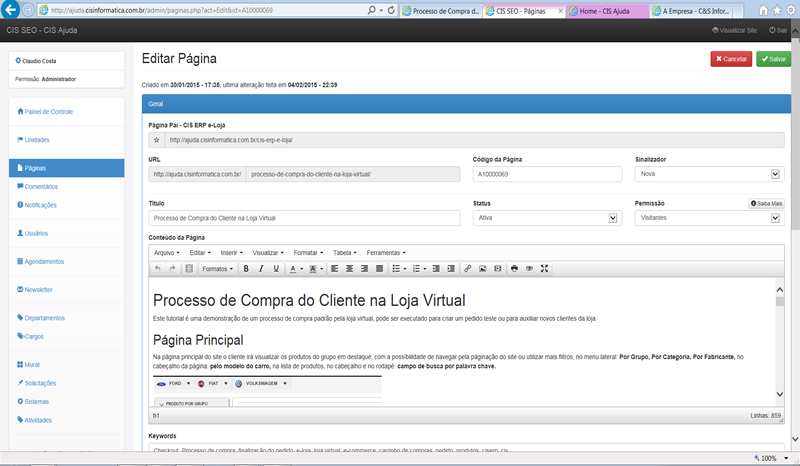Click the red Cancelar button

[x=731, y=59]
